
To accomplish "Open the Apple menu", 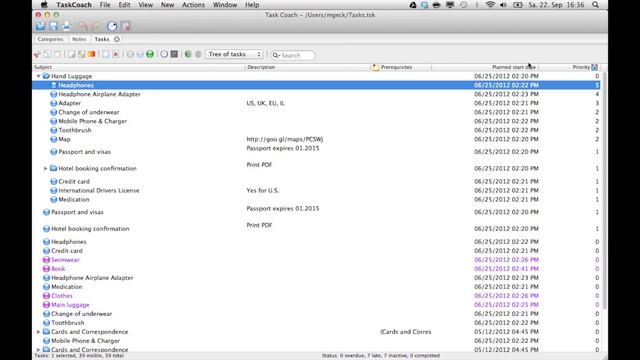I will [x=44, y=5].
